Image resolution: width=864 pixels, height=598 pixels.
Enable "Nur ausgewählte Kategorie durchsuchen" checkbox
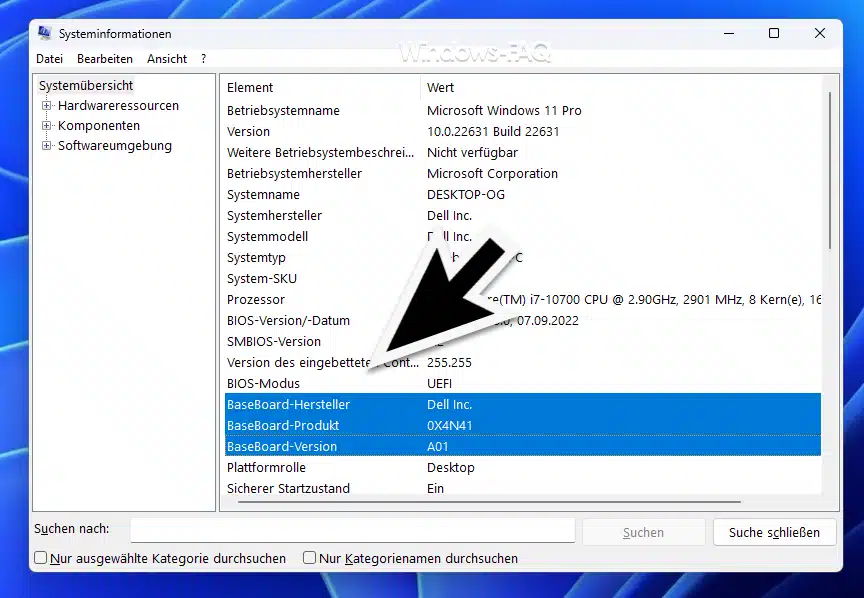39,557
